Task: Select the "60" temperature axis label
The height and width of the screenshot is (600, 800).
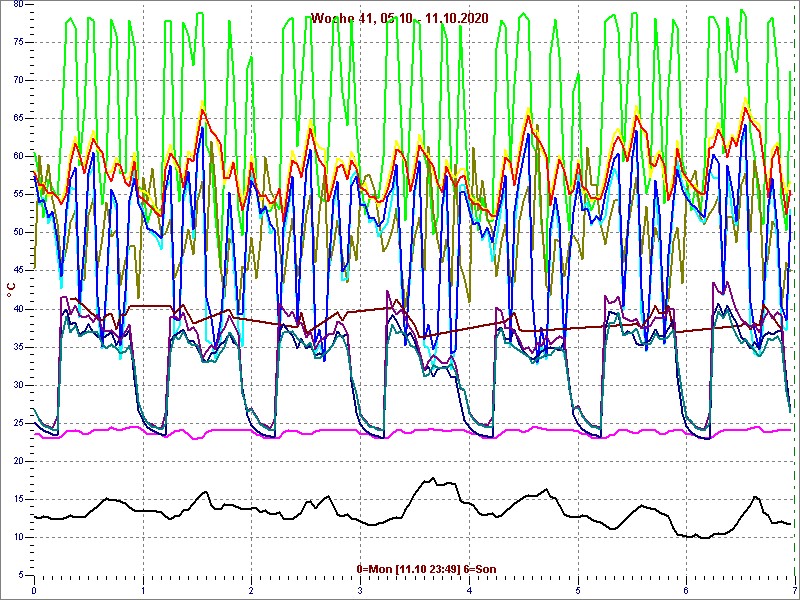Action: (x=18, y=157)
